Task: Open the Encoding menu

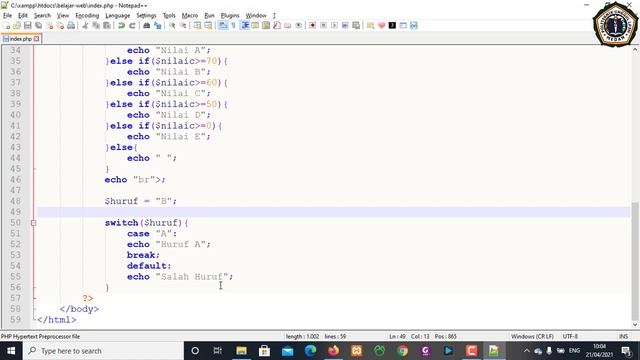Action: click(x=87, y=16)
